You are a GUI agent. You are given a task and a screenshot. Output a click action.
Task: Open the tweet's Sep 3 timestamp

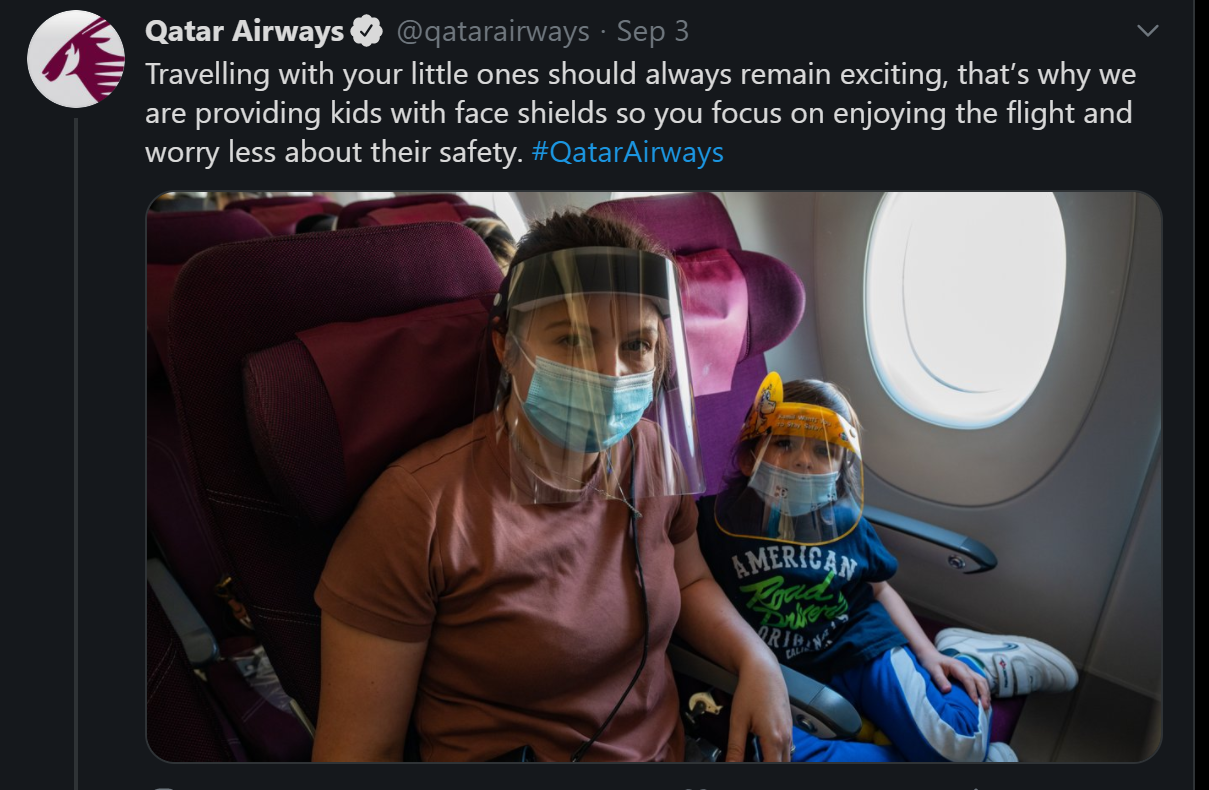652,32
